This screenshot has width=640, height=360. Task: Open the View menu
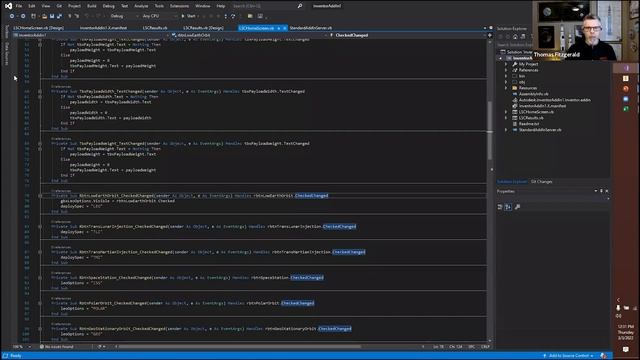tap(46, 6)
